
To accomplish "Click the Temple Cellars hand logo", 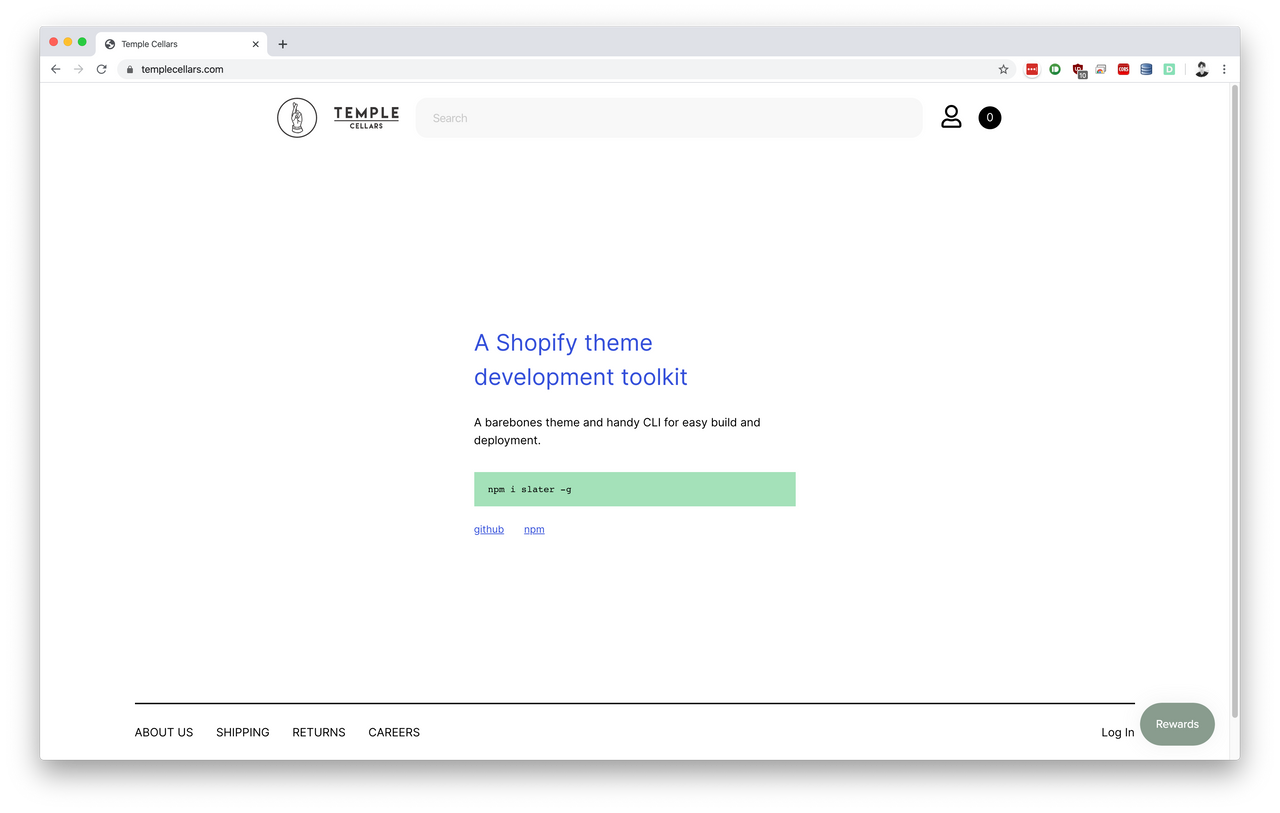I will coord(297,118).
